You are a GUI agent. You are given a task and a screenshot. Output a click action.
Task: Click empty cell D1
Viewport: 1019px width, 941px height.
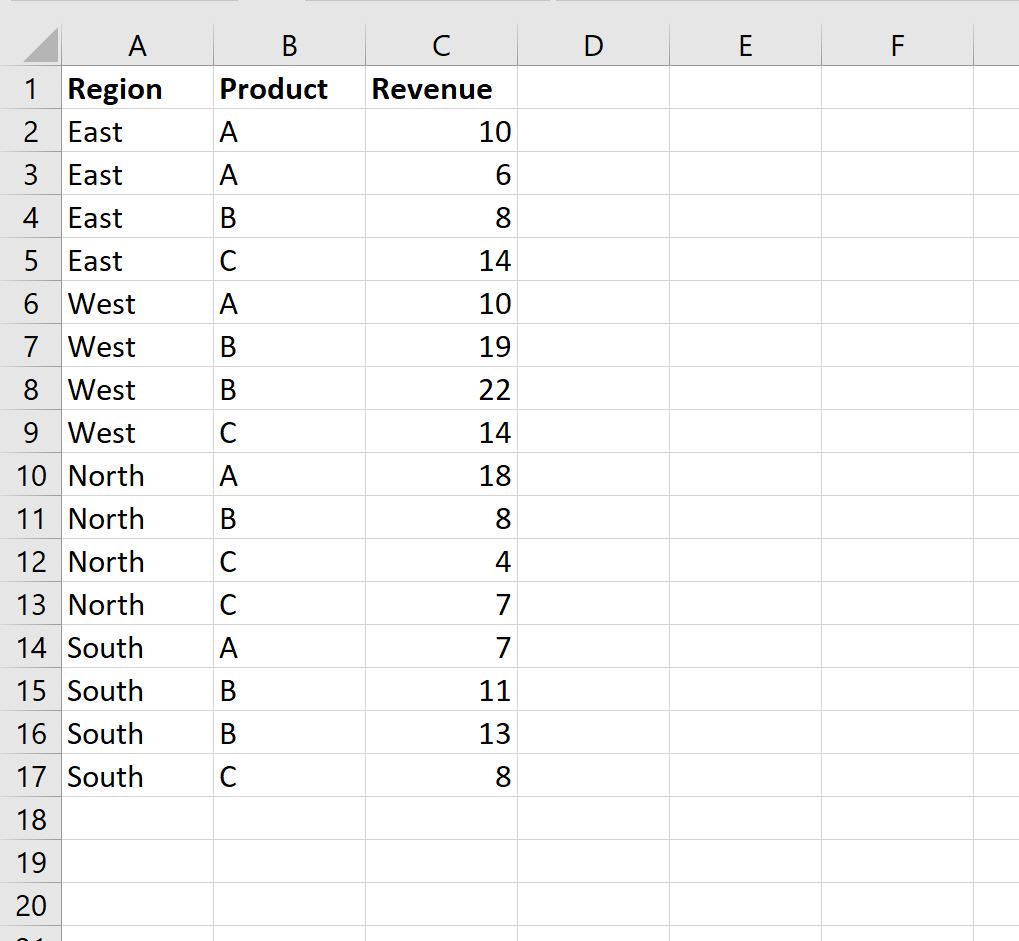(593, 89)
